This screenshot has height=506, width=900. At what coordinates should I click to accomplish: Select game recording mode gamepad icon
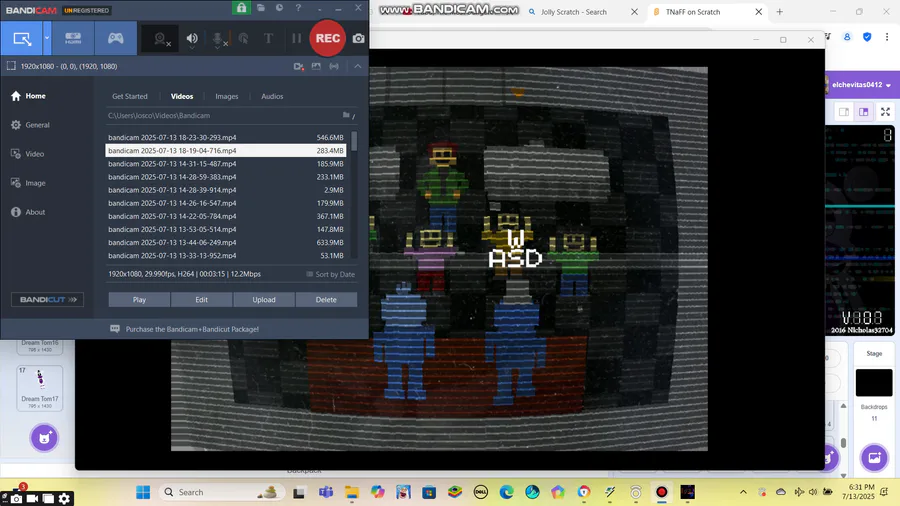click(115, 38)
